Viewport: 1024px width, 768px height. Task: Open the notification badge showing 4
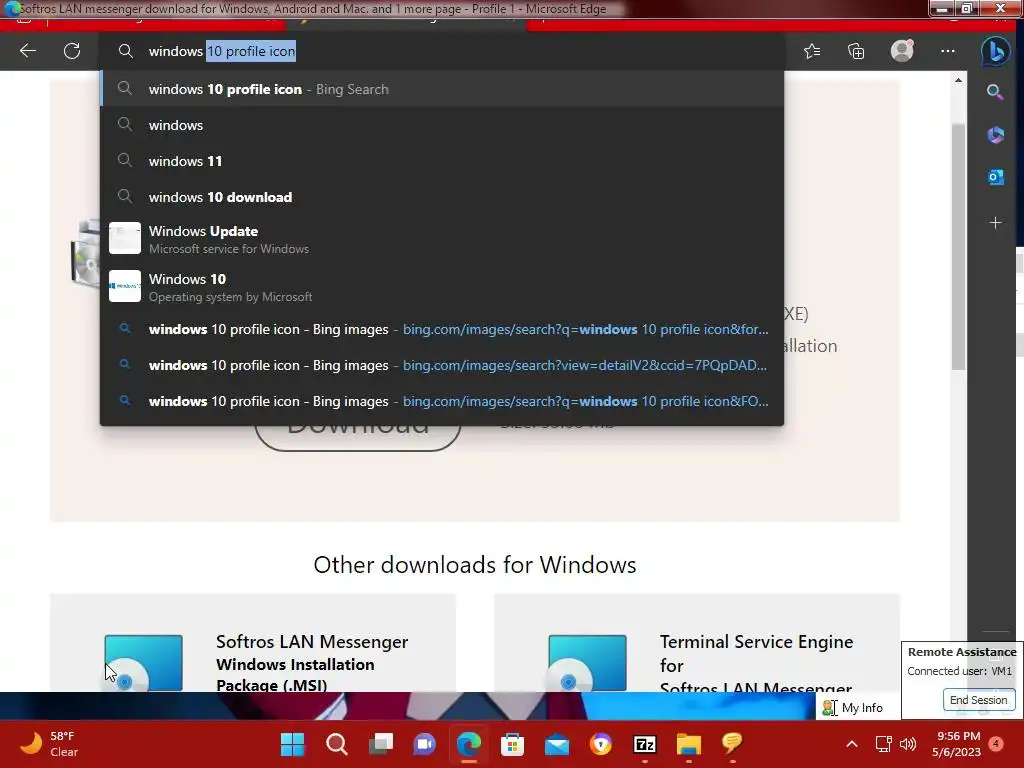click(996, 744)
